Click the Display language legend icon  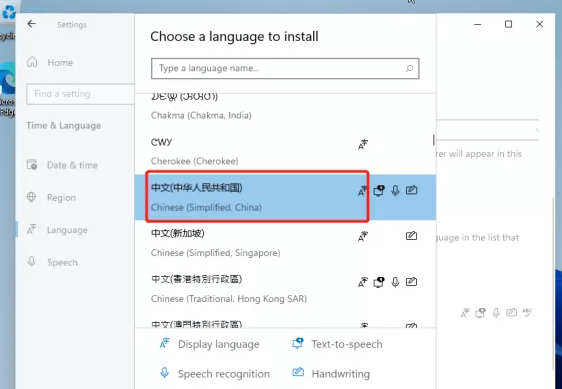(165, 343)
